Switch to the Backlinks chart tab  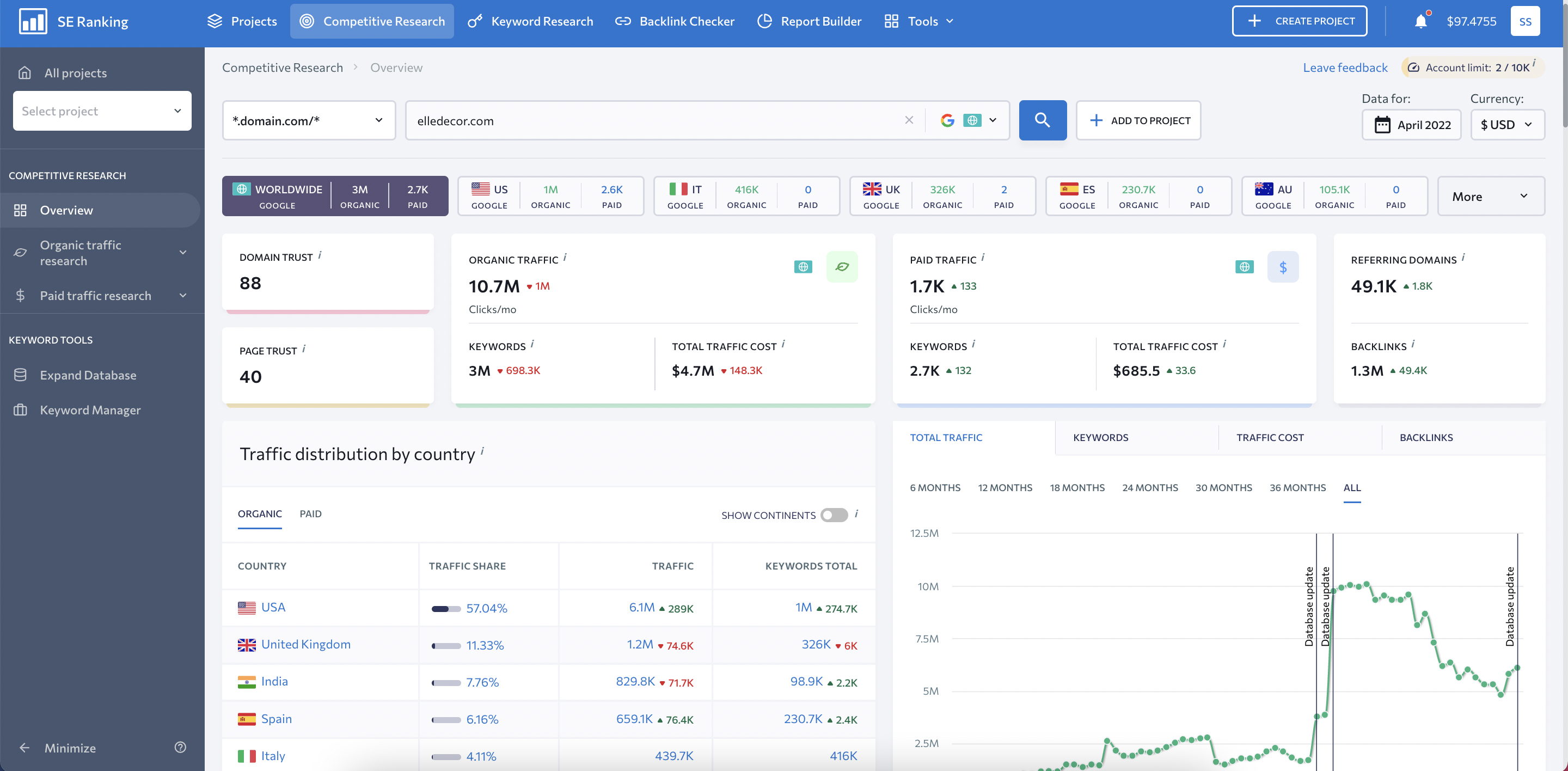(1425, 437)
